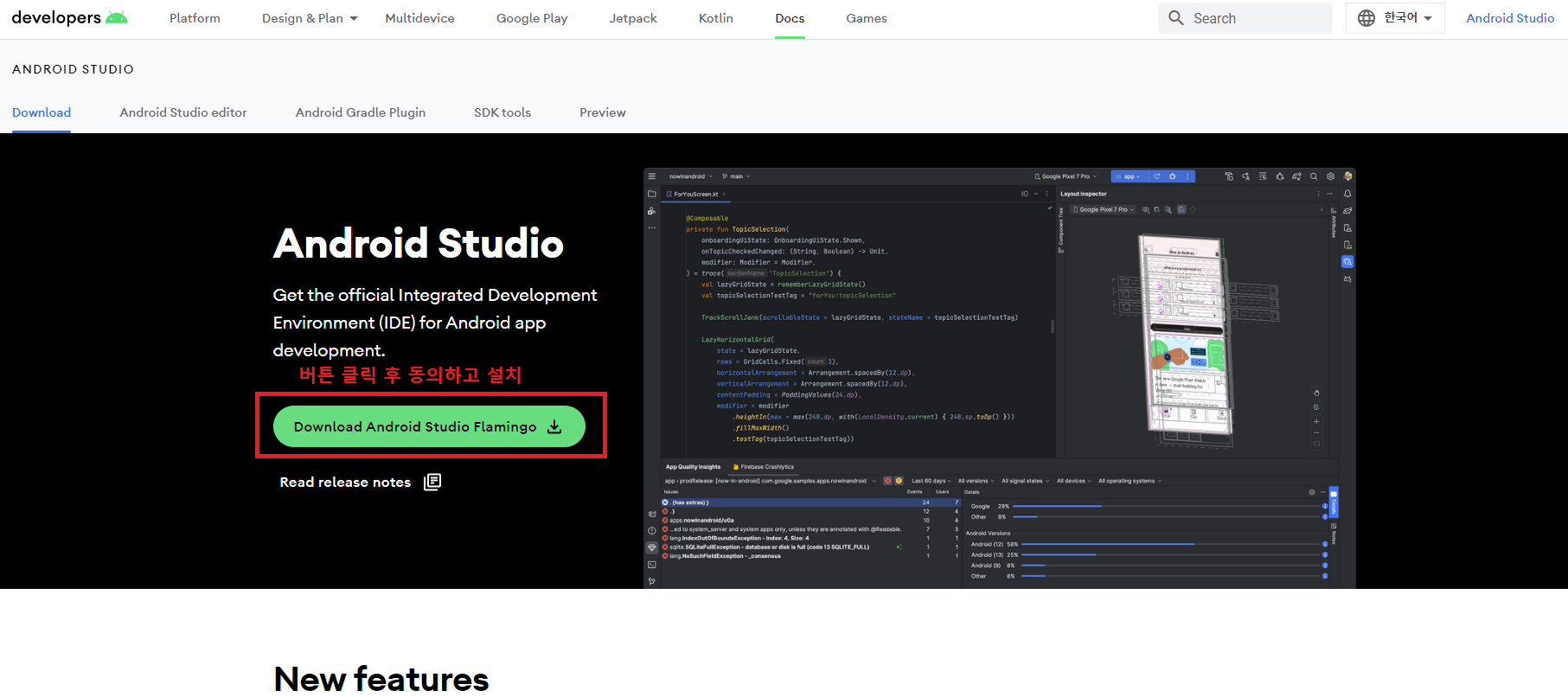1568x697 pixels.
Task: Click the ANDROID STUDIO section heading
Action: 73,69
